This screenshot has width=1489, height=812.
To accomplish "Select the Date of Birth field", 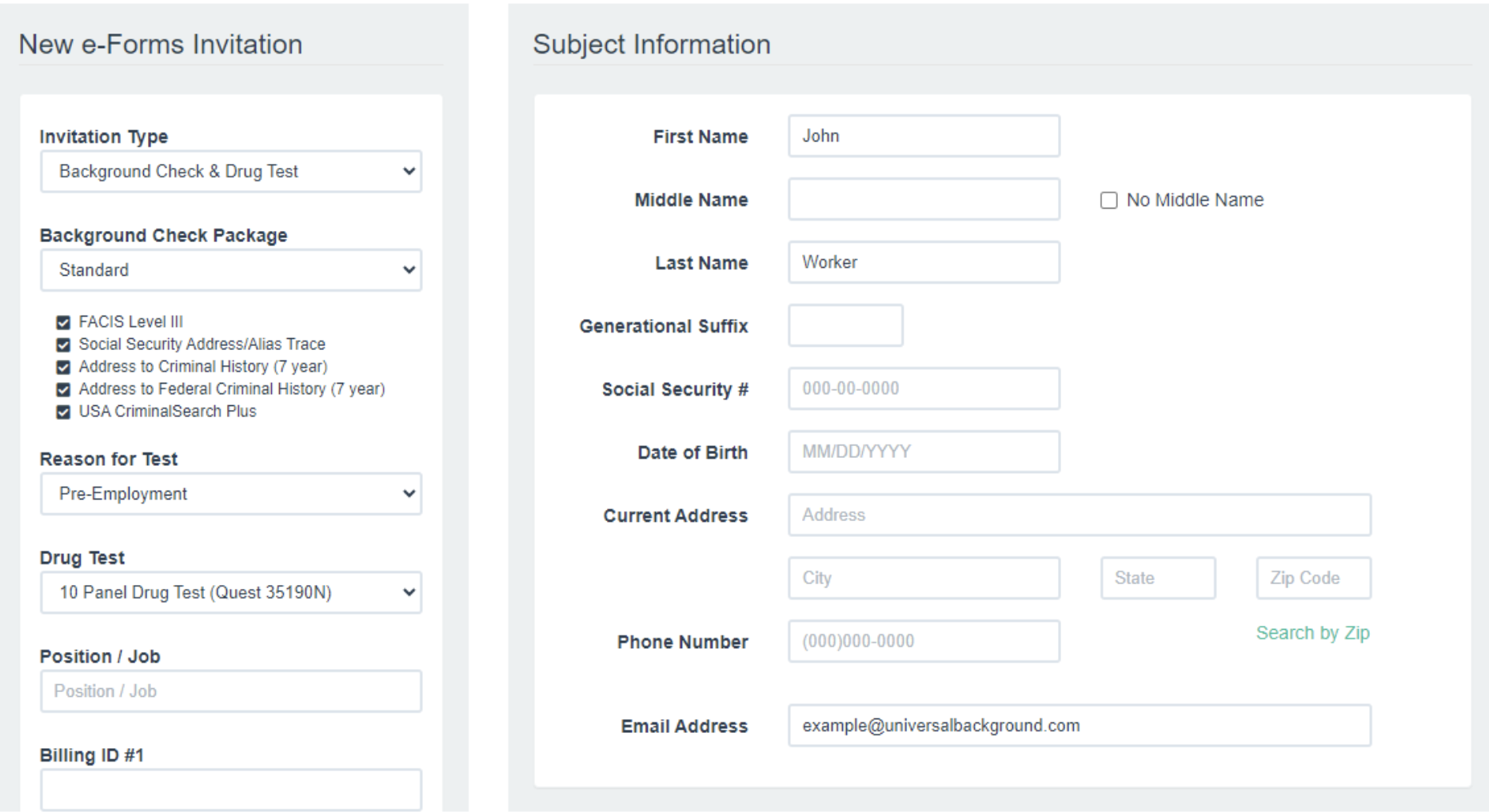I will tap(924, 452).
